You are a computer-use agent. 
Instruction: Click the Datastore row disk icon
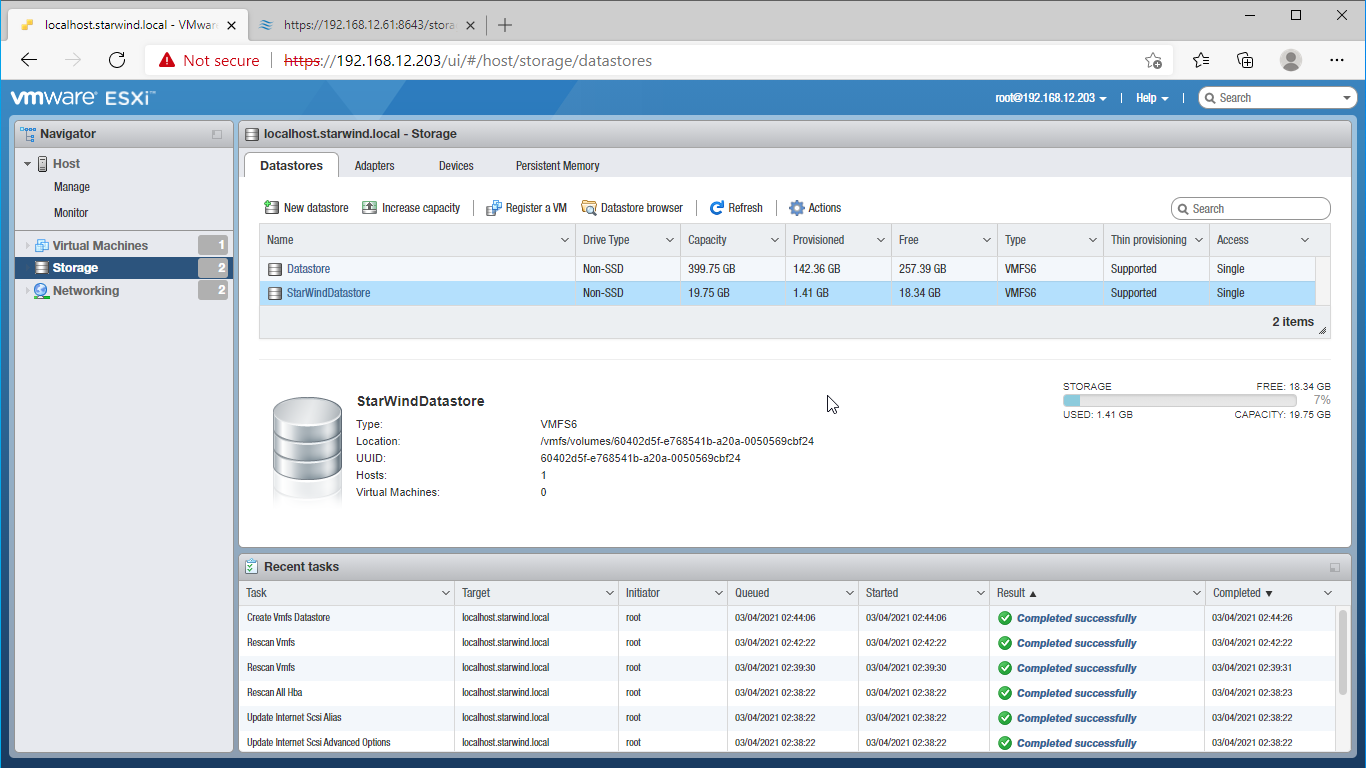click(x=275, y=269)
